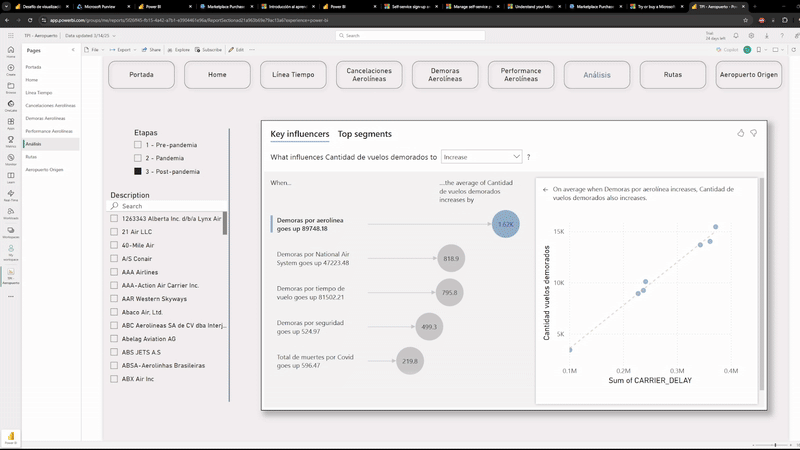Tick the AAA Airlines checkbox

tap(115, 271)
